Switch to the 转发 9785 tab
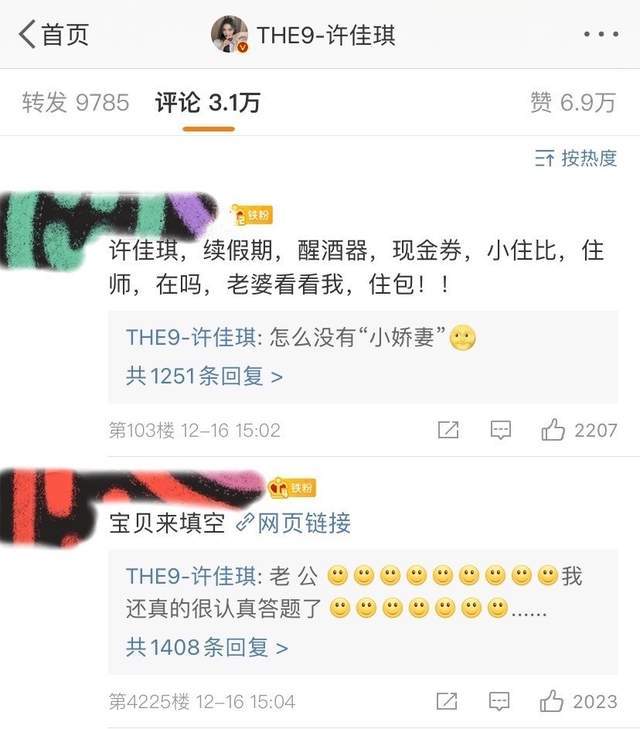This screenshot has width=640, height=729. tap(75, 102)
